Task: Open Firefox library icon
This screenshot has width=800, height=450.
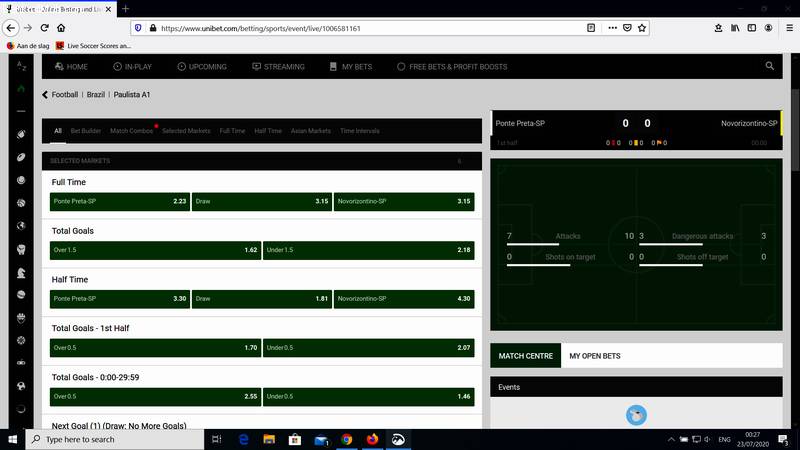Action: coord(735,28)
